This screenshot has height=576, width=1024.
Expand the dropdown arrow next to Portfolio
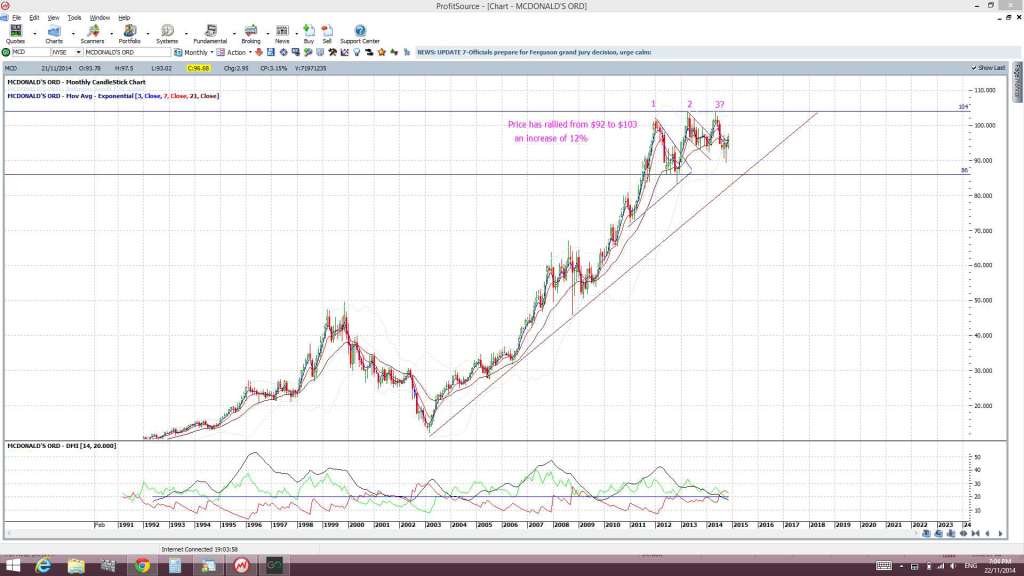coord(148,33)
